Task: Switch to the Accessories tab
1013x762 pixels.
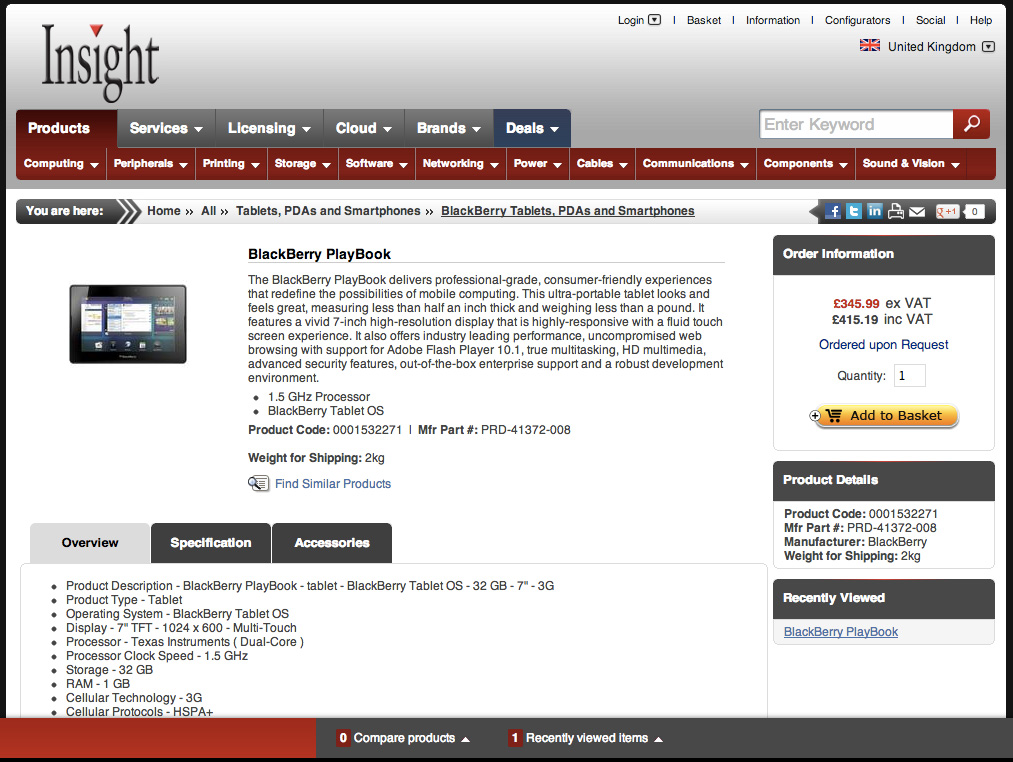Action: tap(332, 543)
